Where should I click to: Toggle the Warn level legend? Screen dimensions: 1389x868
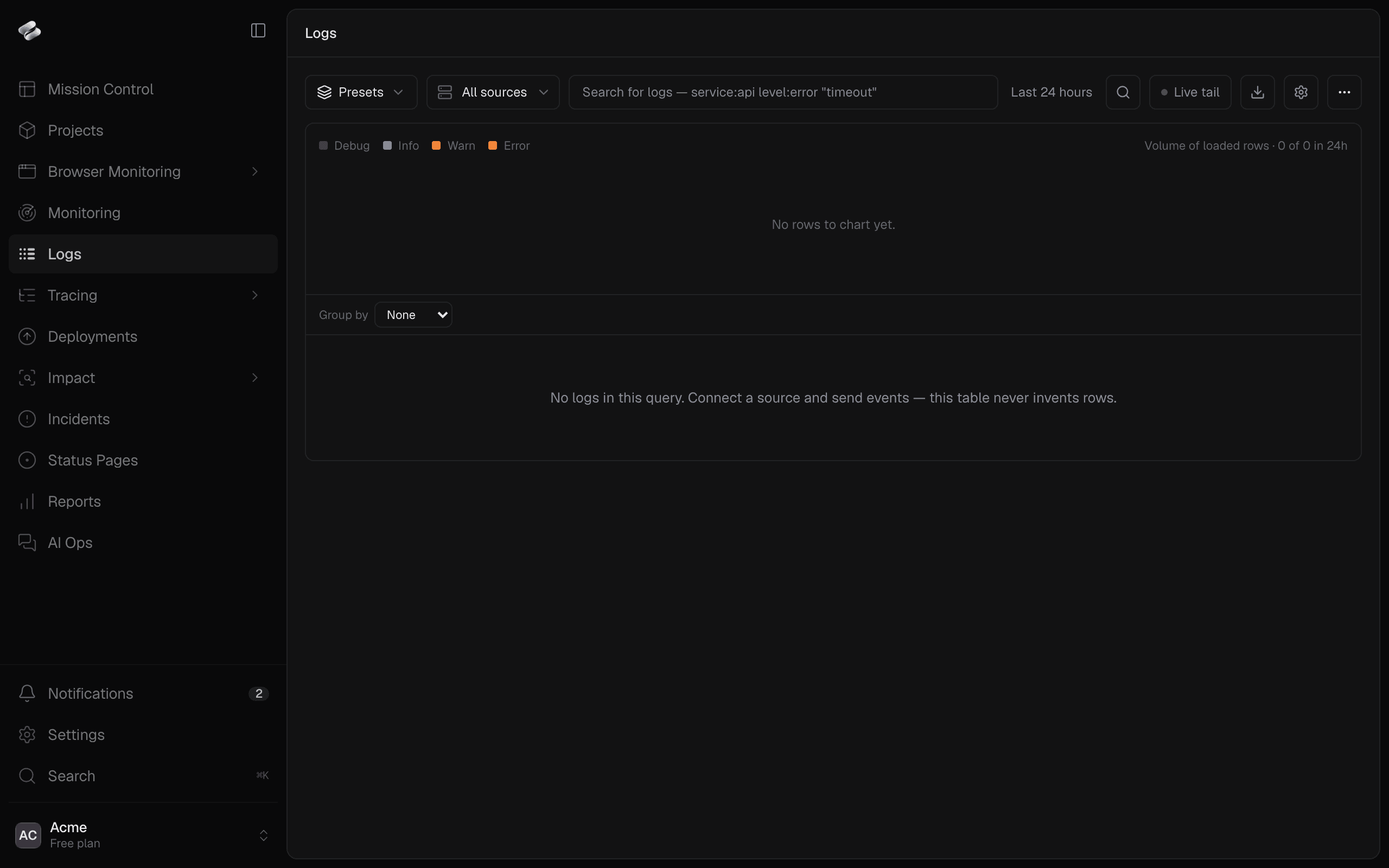tap(454, 146)
